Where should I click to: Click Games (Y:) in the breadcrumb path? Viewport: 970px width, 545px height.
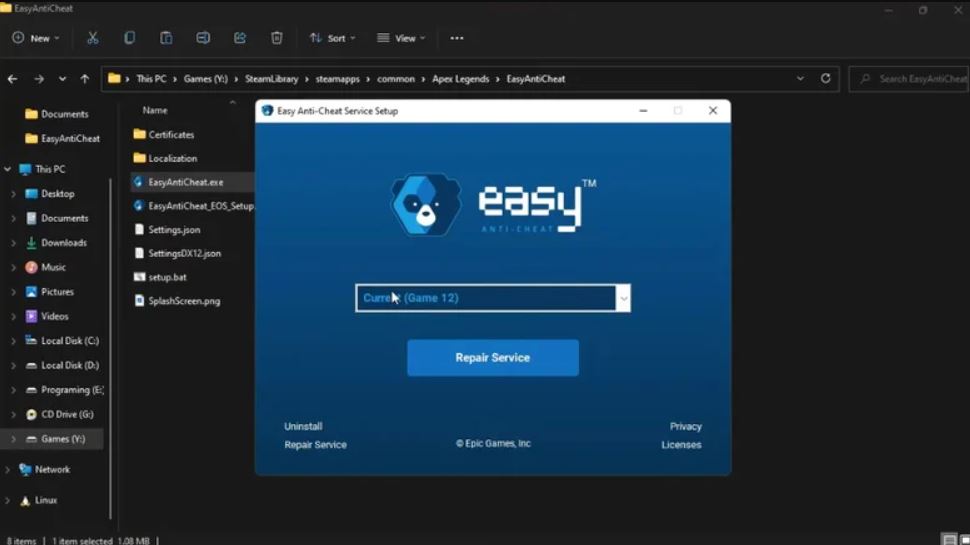(205, 79)
